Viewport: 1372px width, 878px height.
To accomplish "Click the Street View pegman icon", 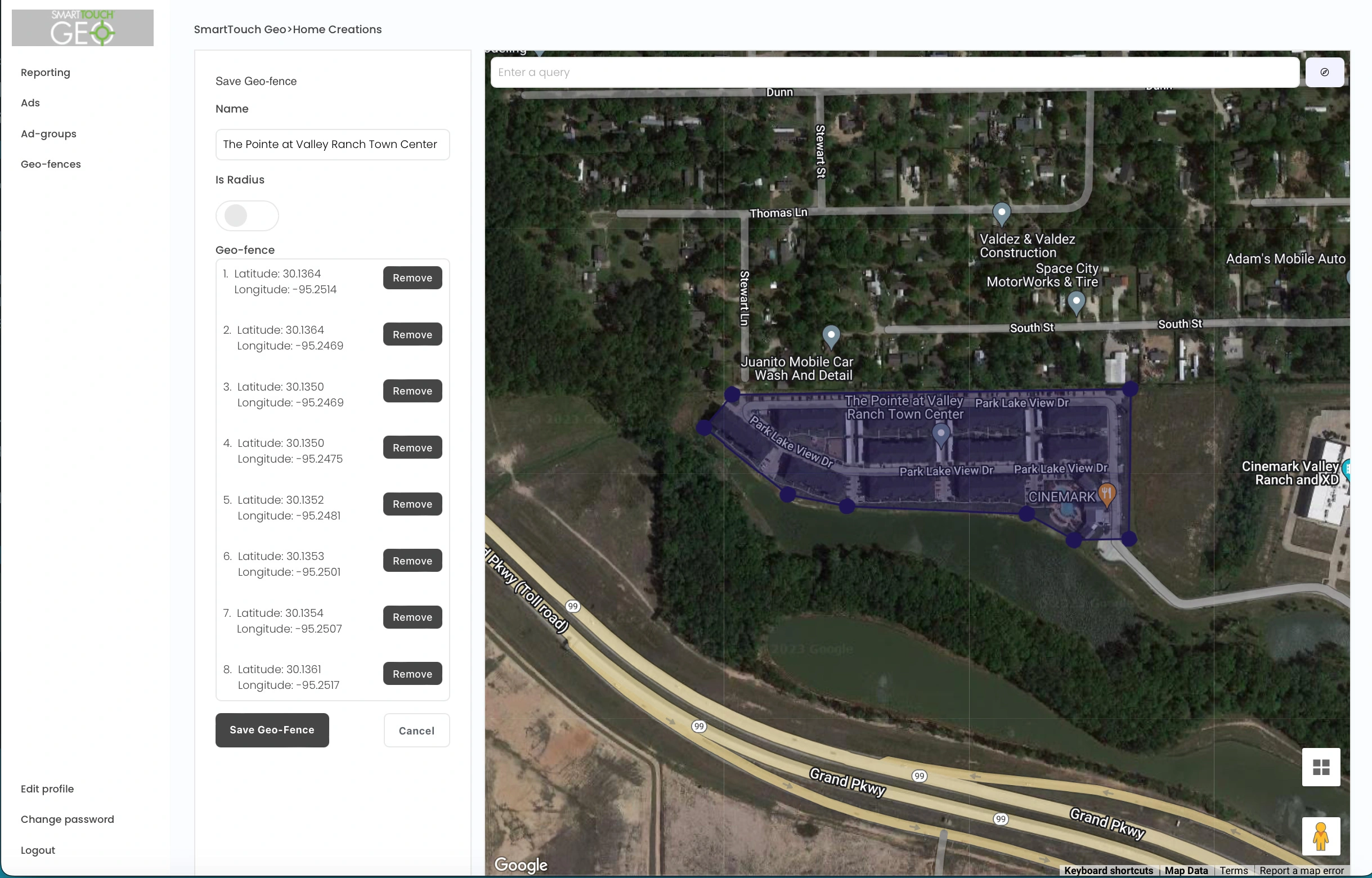I will pos(1321,836).
